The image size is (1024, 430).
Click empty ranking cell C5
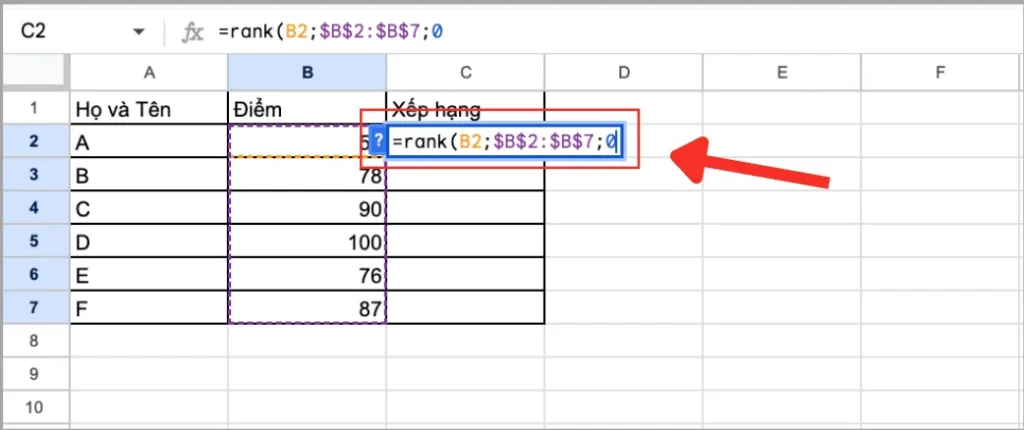pos(465,241)
